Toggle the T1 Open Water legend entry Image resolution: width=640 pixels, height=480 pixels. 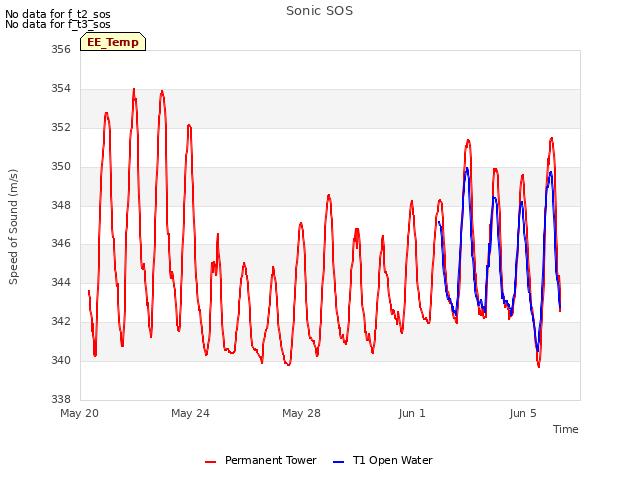pos(382,460)
